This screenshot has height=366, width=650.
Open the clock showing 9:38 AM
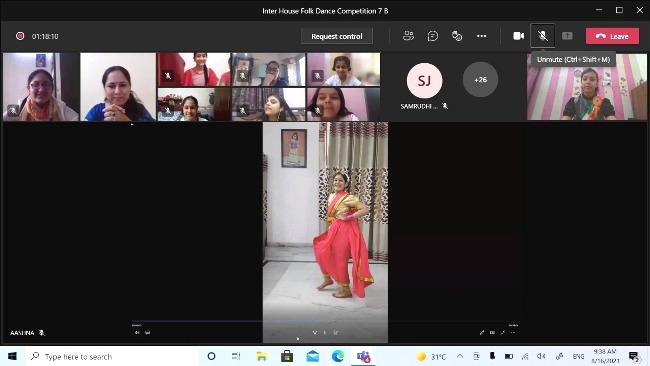tap(605, 356)
